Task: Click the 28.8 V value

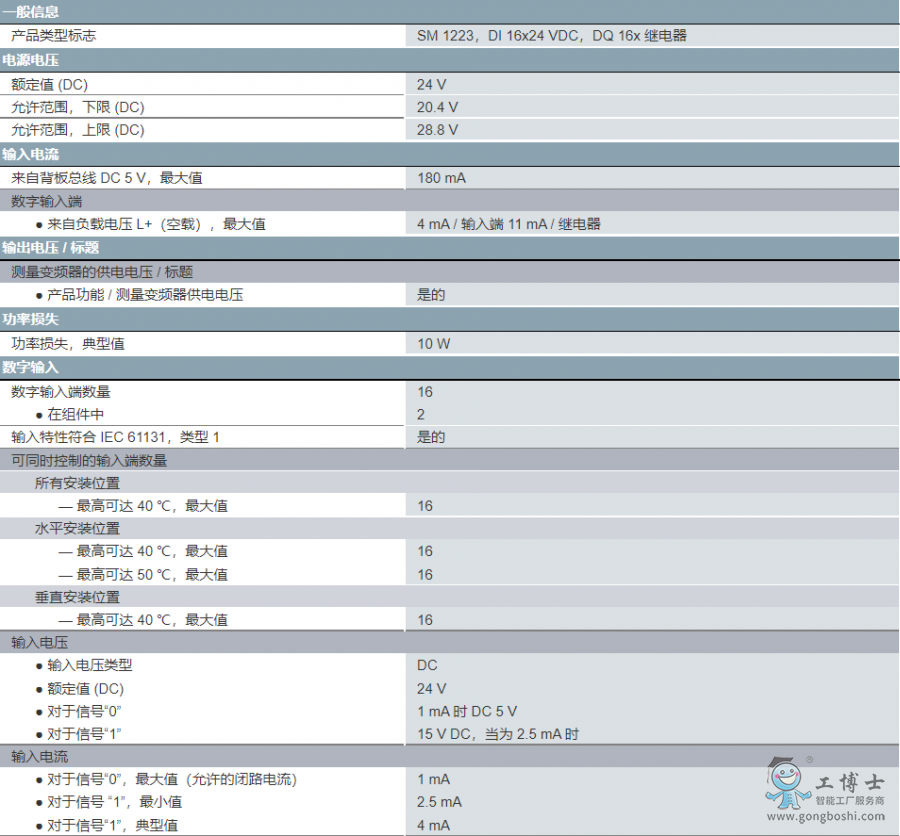Action: tap(437, 130)
